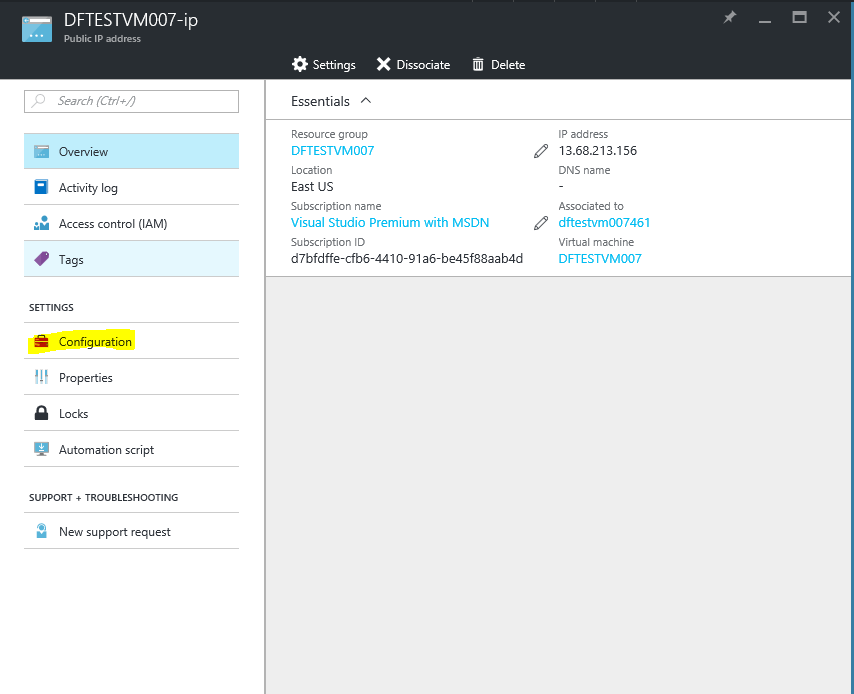Click the Tags purple tag icon

pyautogui.click(x=41, y=259)
